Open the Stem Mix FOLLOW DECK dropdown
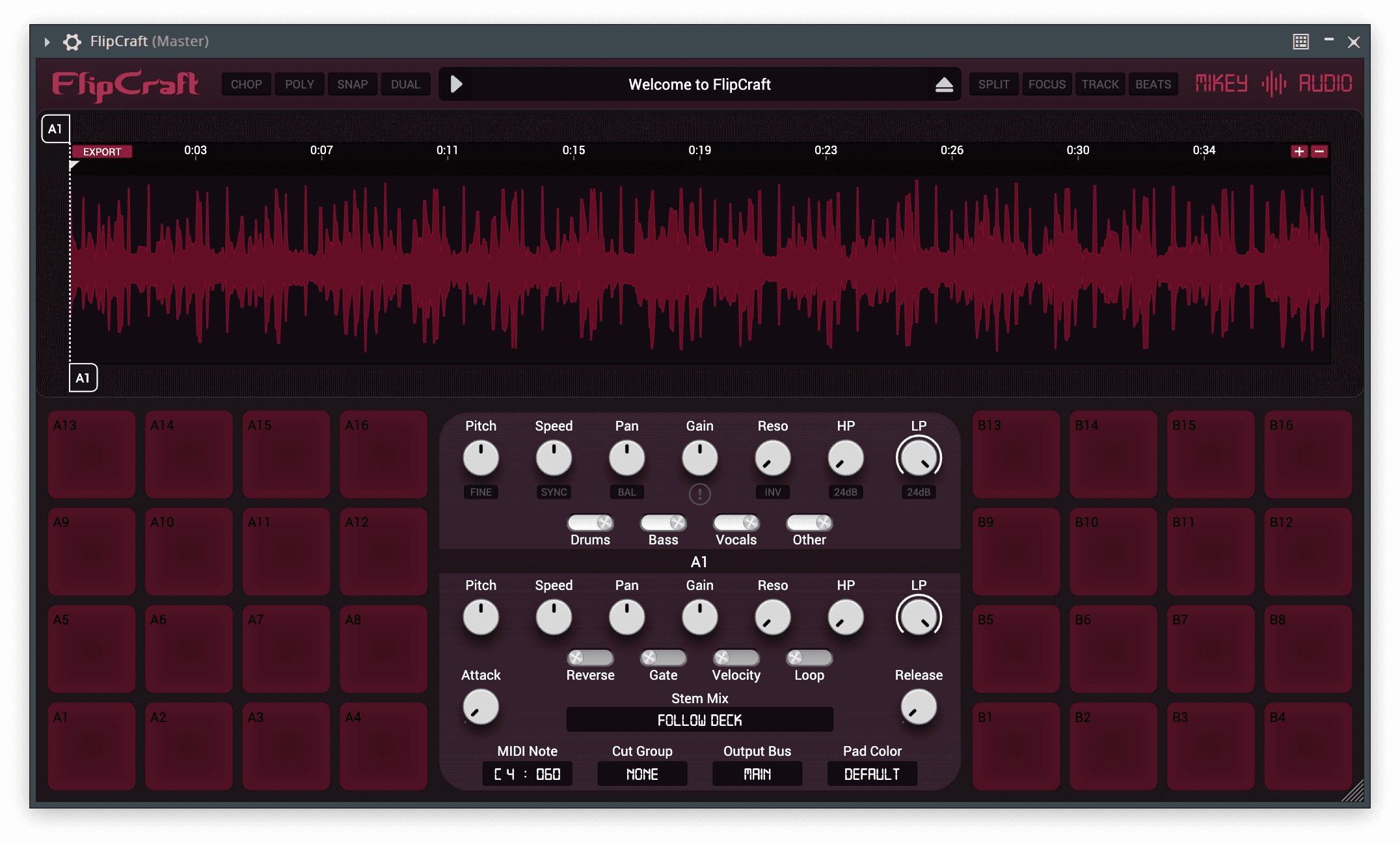The image size is (1400, 843). pos(700,720)
